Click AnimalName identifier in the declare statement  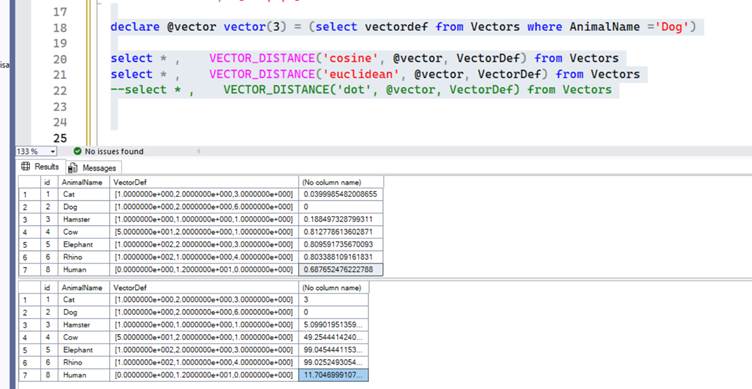[604, 27]
